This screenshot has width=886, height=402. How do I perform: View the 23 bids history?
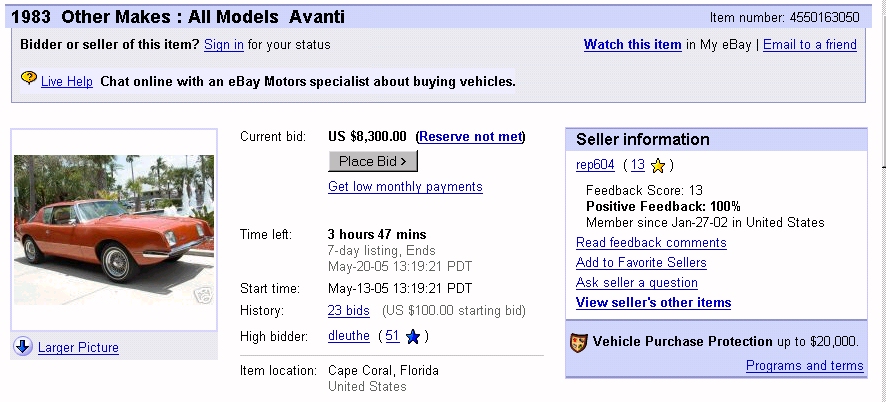(348, 311)
